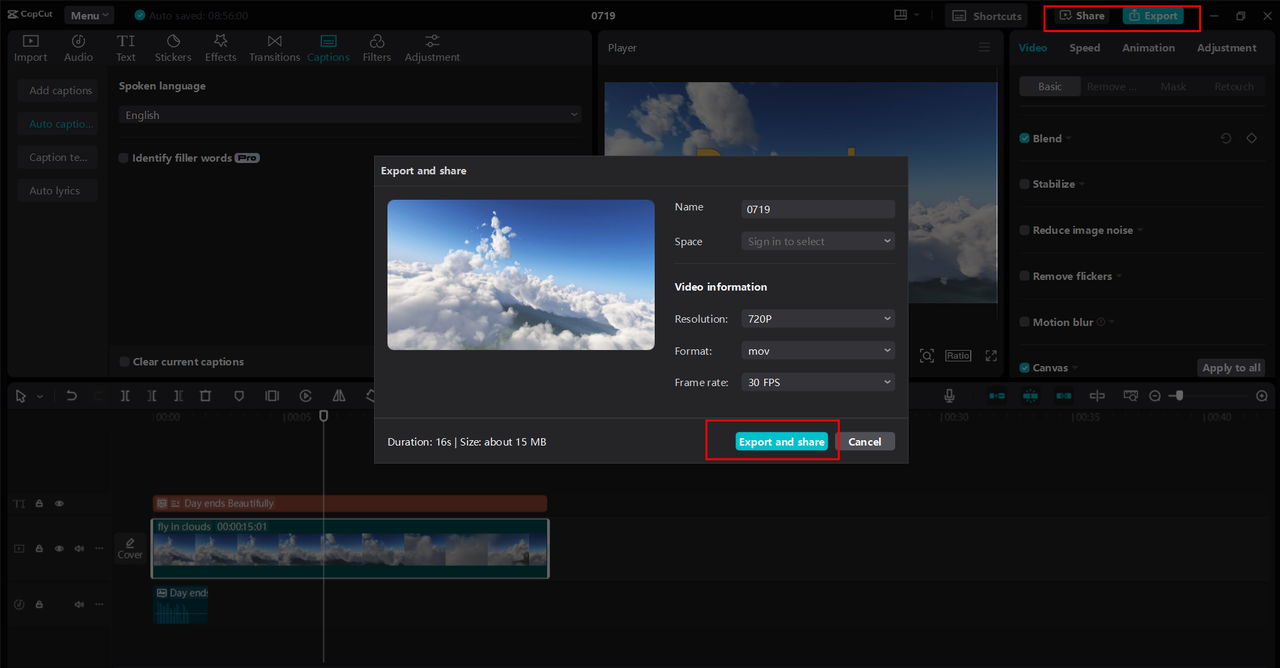Mute the video track audio
The height and width of the screenshot is (668, 1280).
79,548
